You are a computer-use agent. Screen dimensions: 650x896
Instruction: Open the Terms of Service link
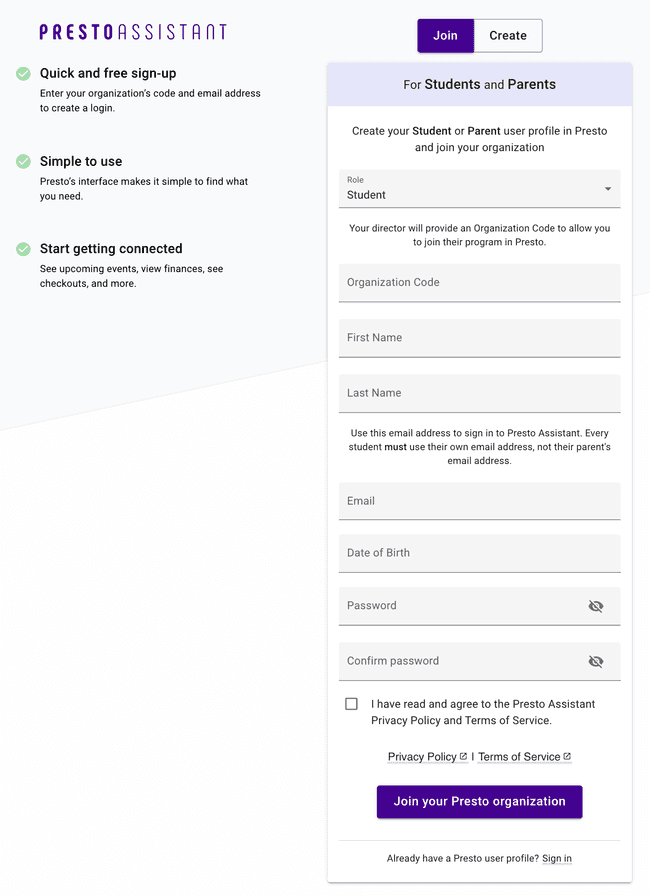pos(519,757)
